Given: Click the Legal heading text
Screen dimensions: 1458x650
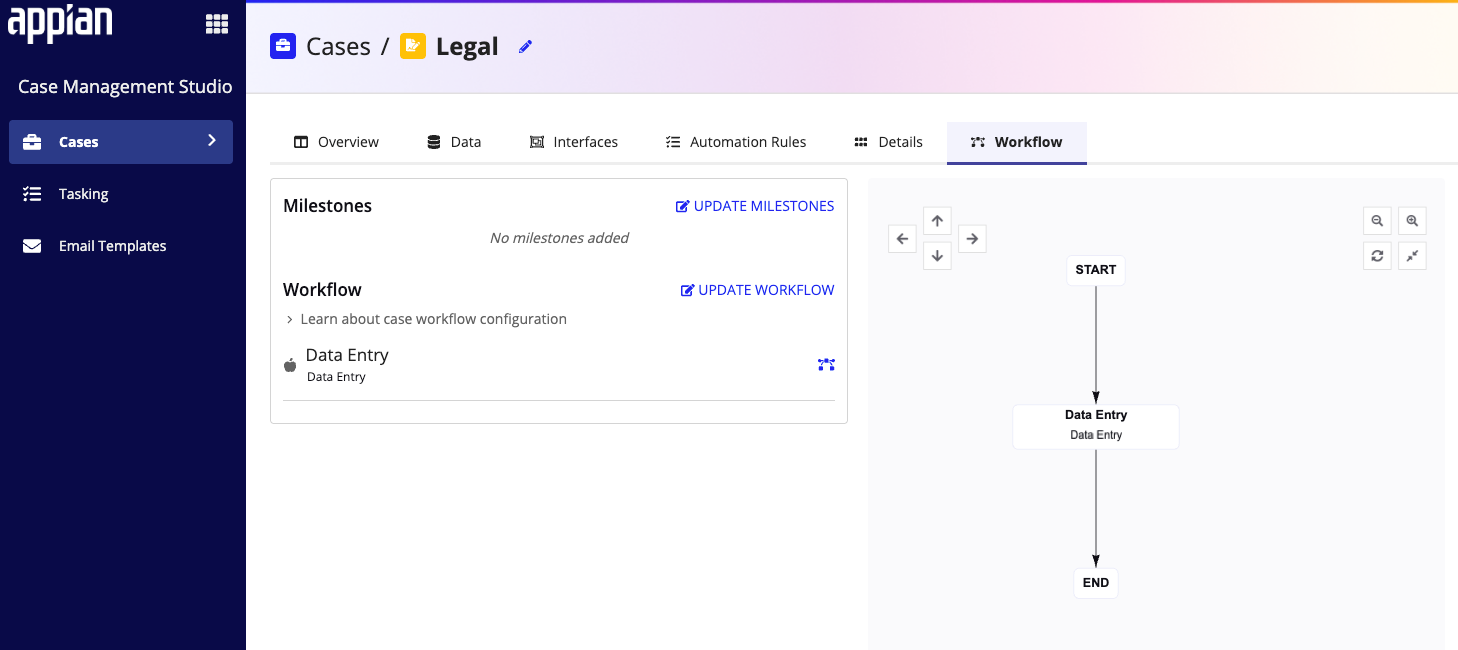Looking at the screenshot, I should 467,46.
